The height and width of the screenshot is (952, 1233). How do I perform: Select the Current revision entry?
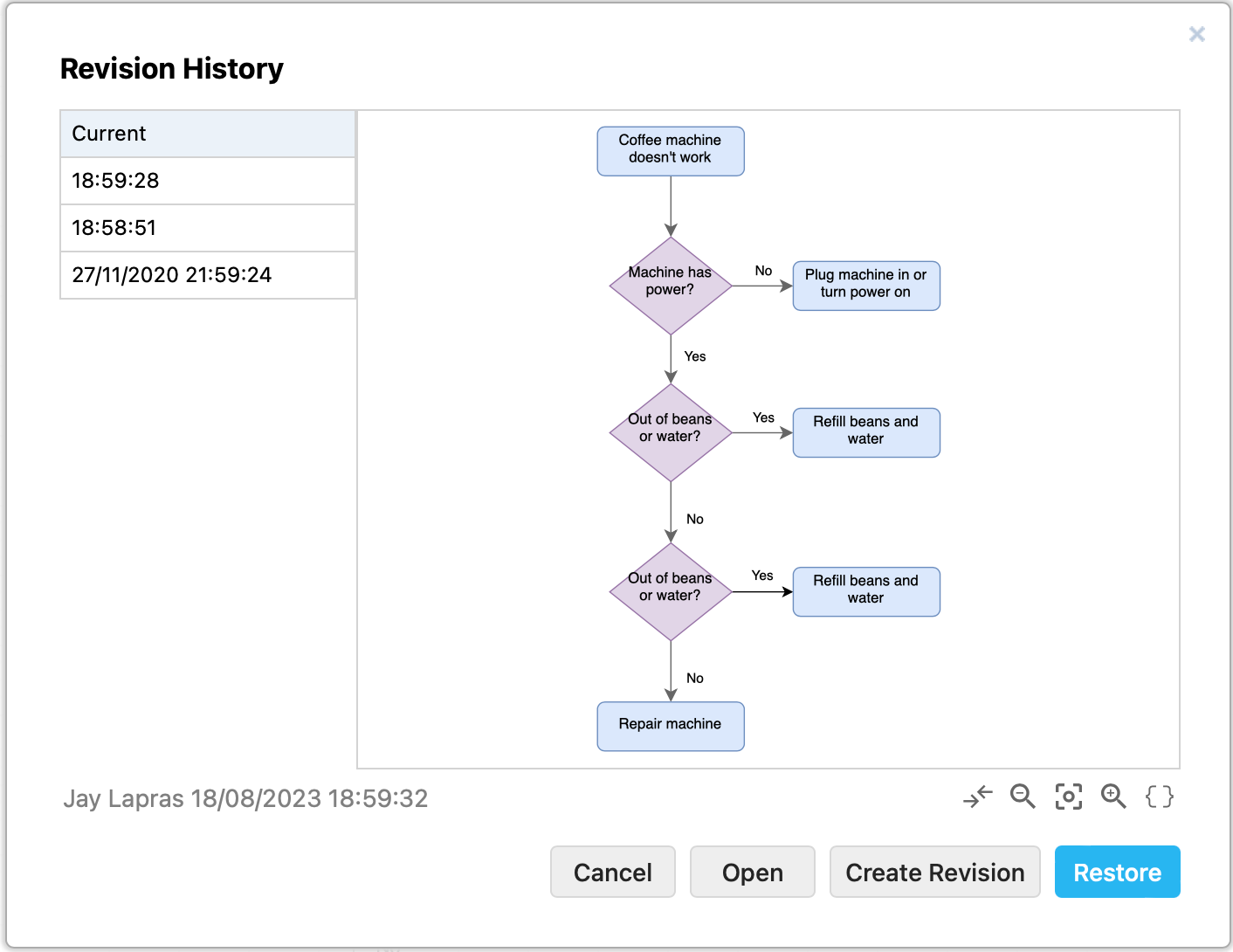pyautogui.click(x=207, y=134)
